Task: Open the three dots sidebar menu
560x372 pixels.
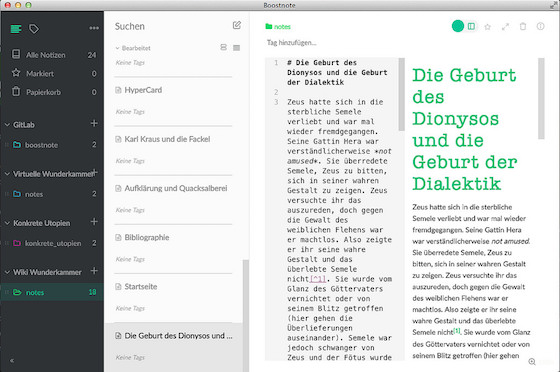Action: pos(94,28)
